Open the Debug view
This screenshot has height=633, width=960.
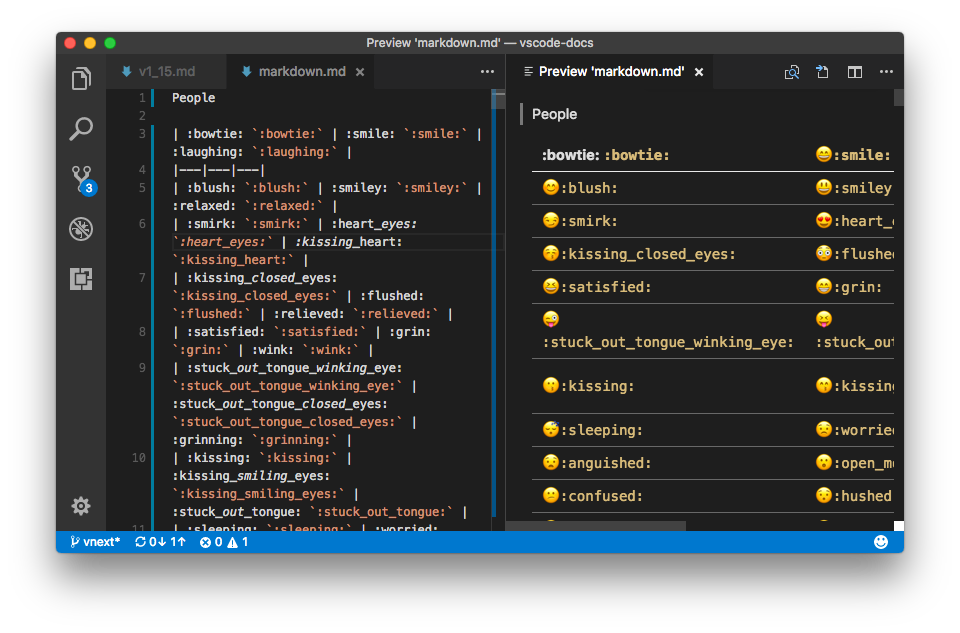click(x=80, y=229)
